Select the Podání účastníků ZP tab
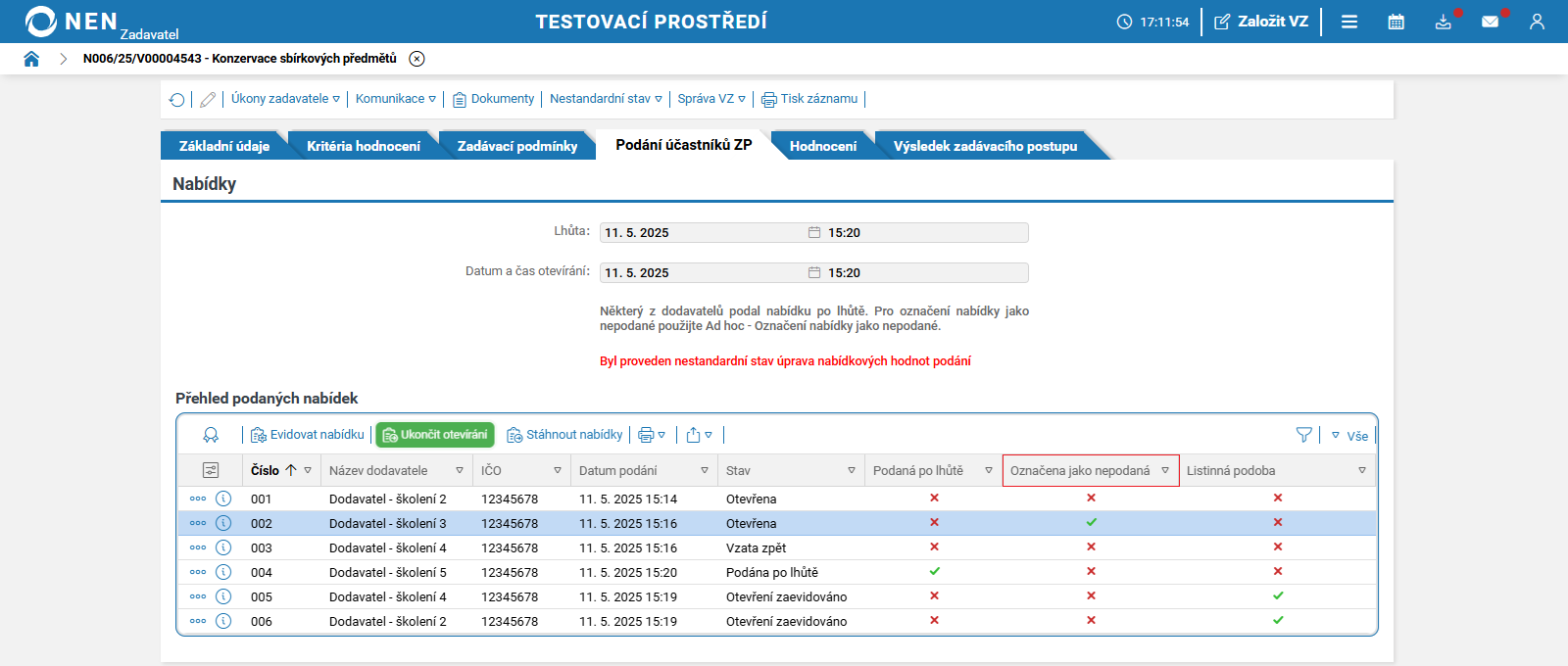Viewport: 1568px width, 666px height. point(684,145)
